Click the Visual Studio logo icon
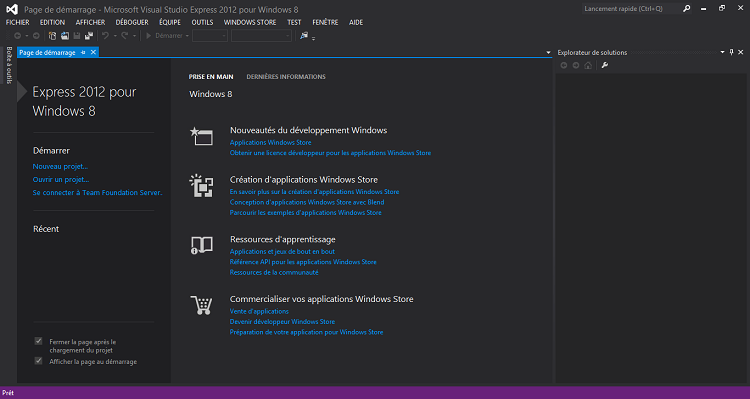Viewport: 750px width, 399px height. (x=12, y=9)
